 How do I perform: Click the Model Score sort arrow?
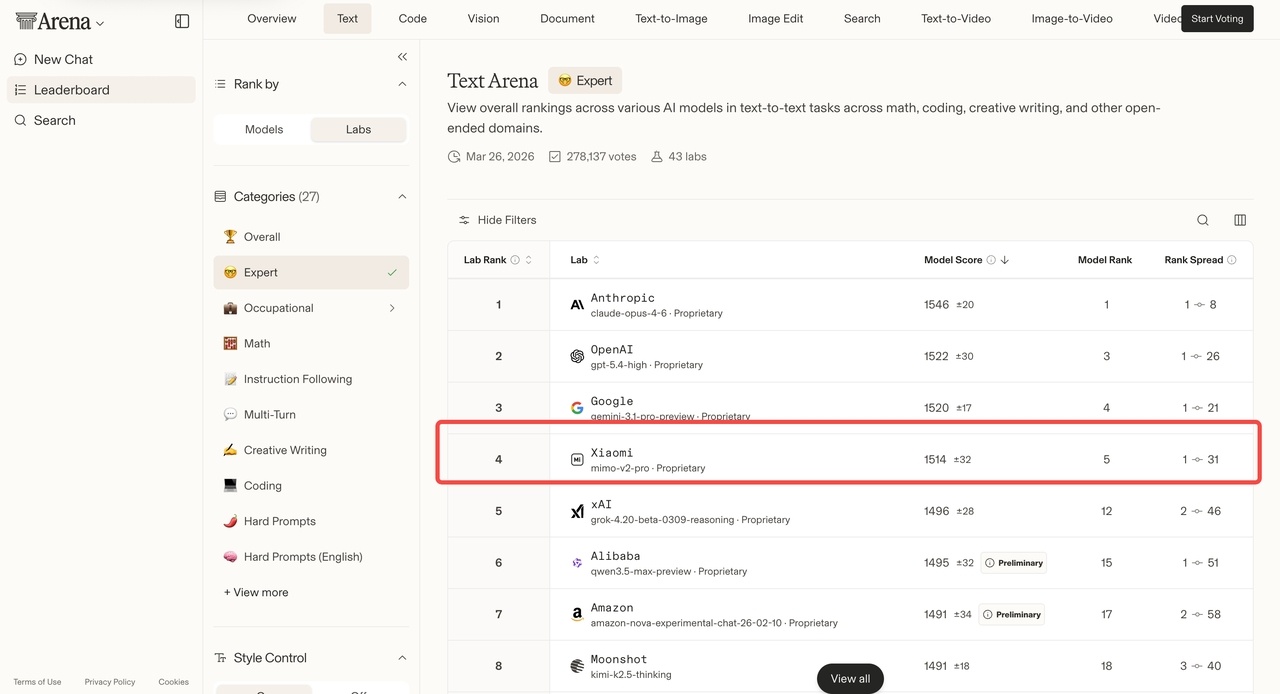pos(1004,260)
